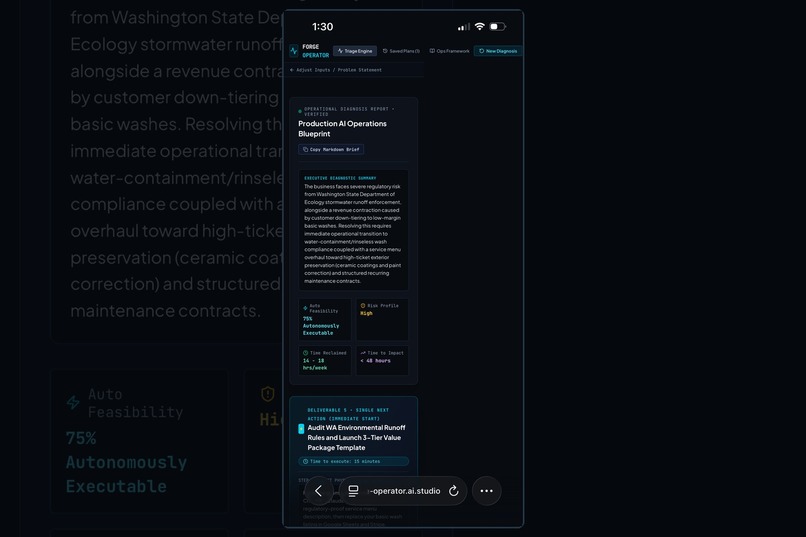
Task: Open the Triage Engine tab
Action: [355, 51]
